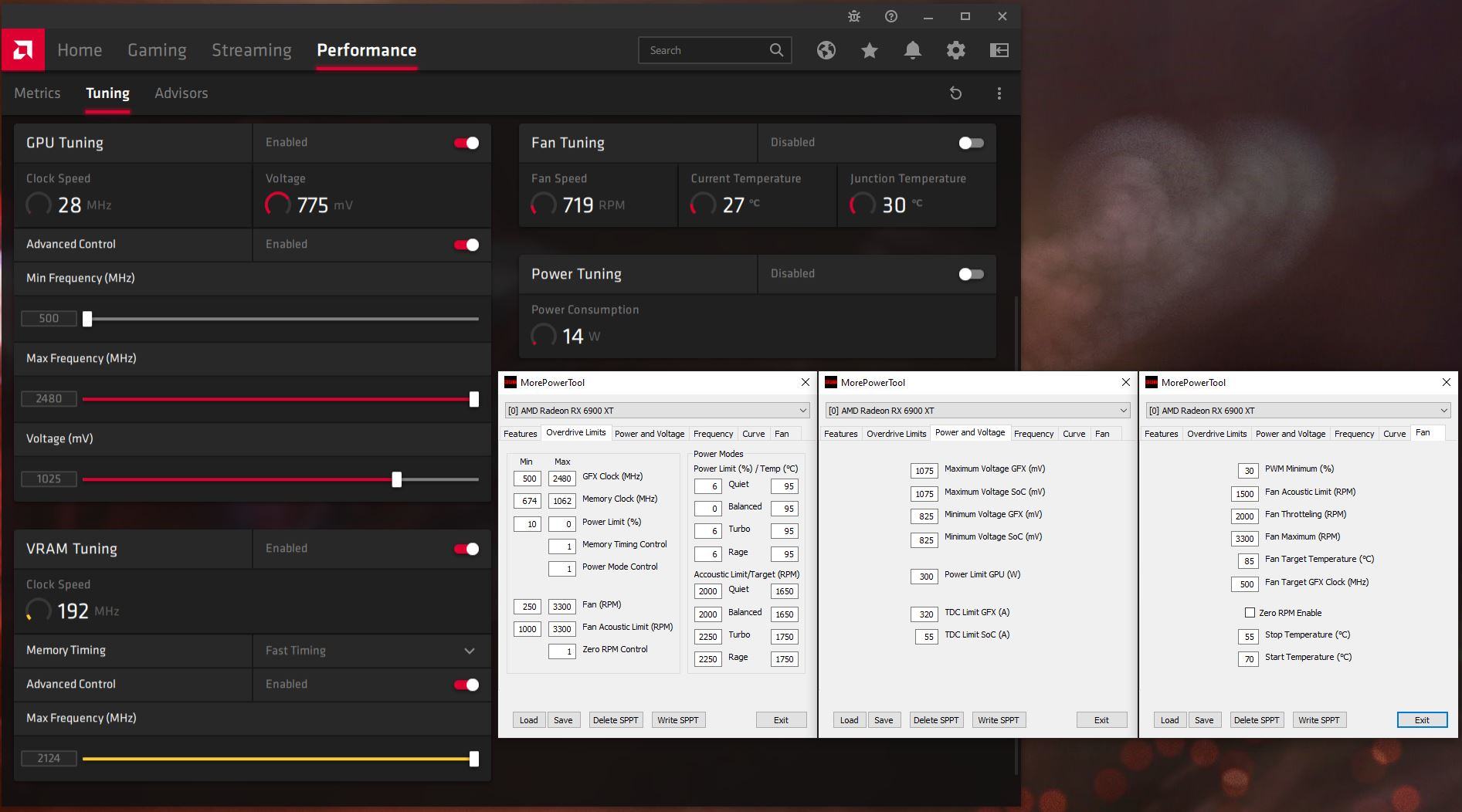Image resolution: width=1462 pixels, height=812 pixels.
Task: Click the Voltage 1025 value box
Action: pos(49,479)
